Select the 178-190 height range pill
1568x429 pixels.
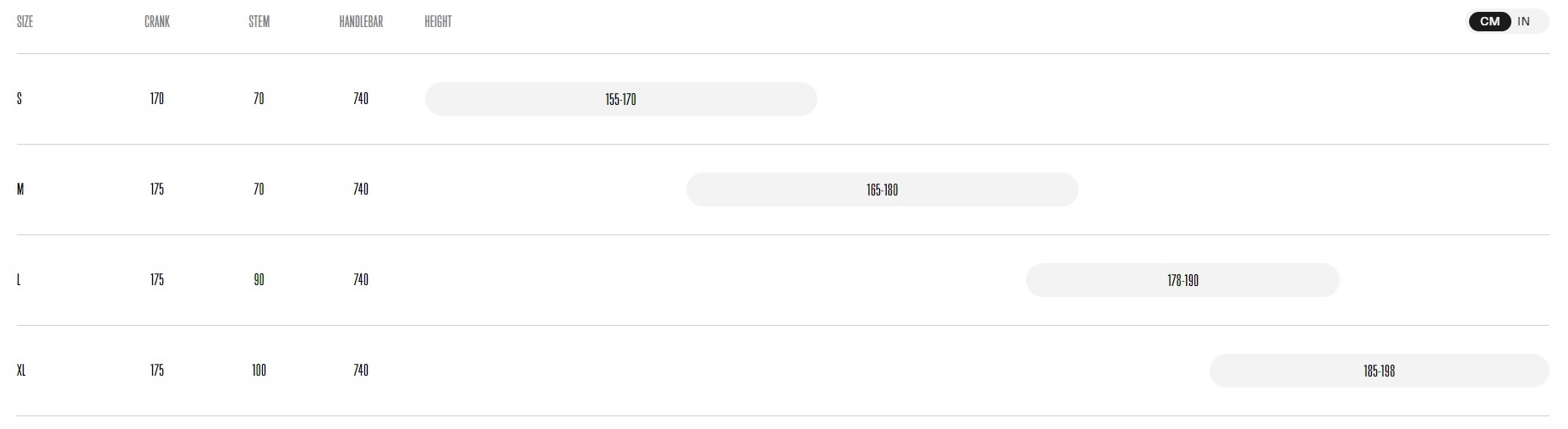(x=1183, y=280)
